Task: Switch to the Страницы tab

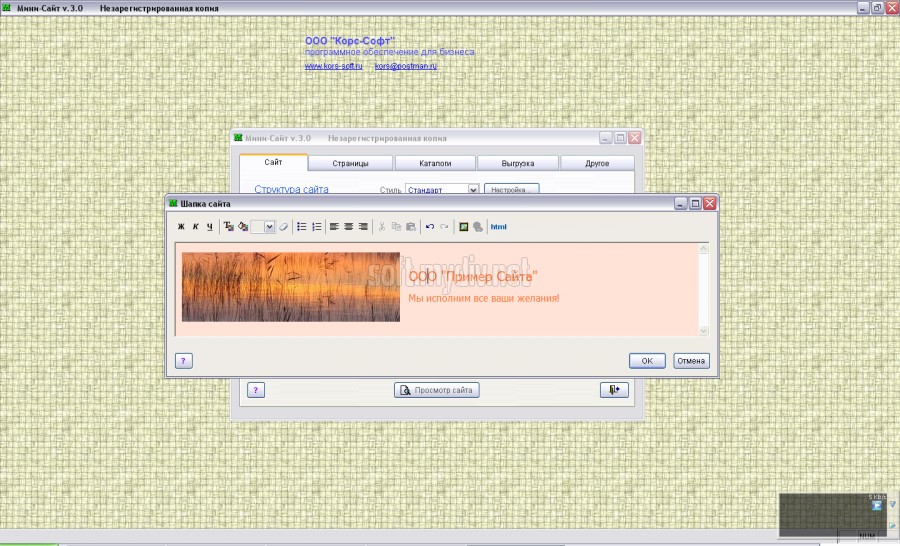Action: 350,164
